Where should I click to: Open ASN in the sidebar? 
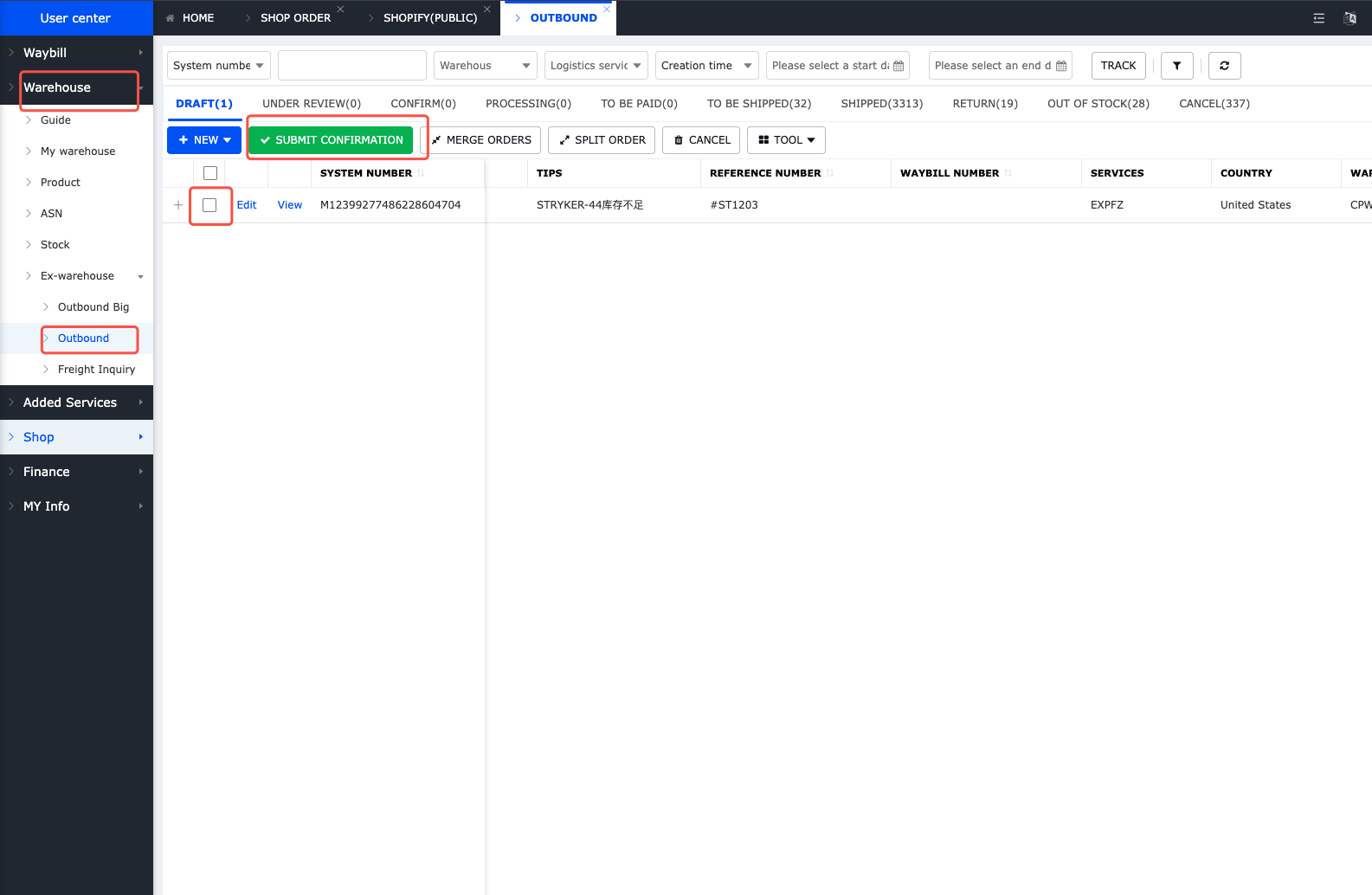pos(51,214)
